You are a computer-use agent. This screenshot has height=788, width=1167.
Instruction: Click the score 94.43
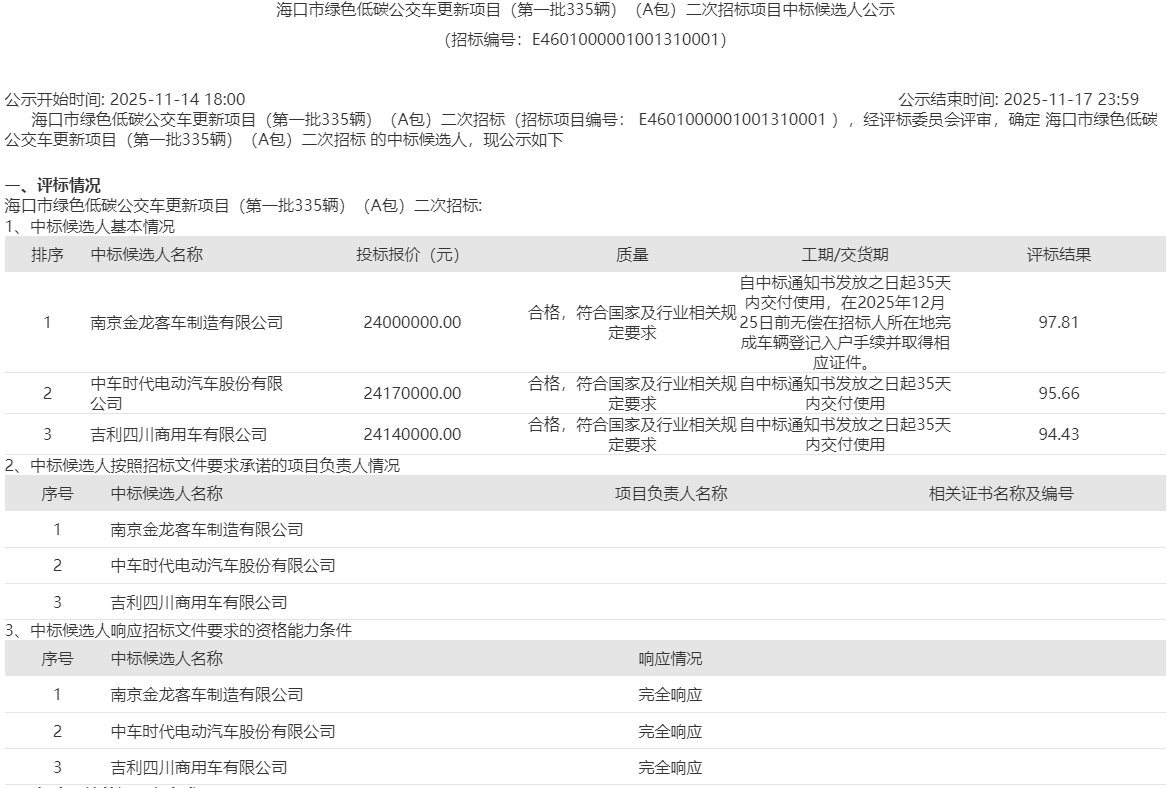(1060, 434)
